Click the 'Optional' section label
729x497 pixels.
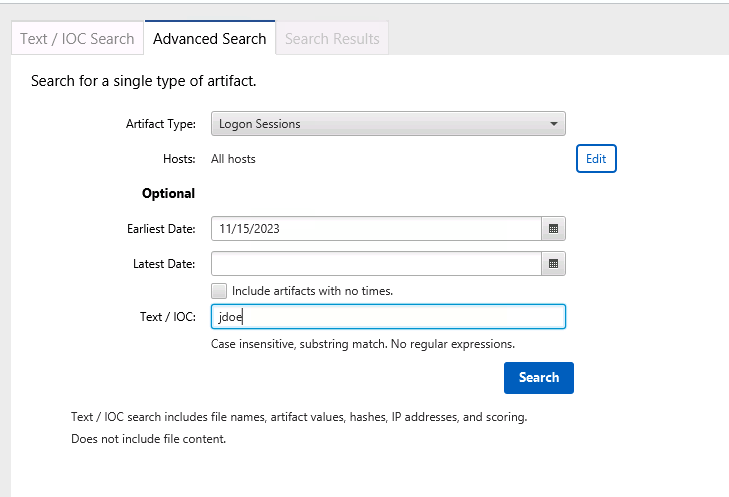point(168,193)
